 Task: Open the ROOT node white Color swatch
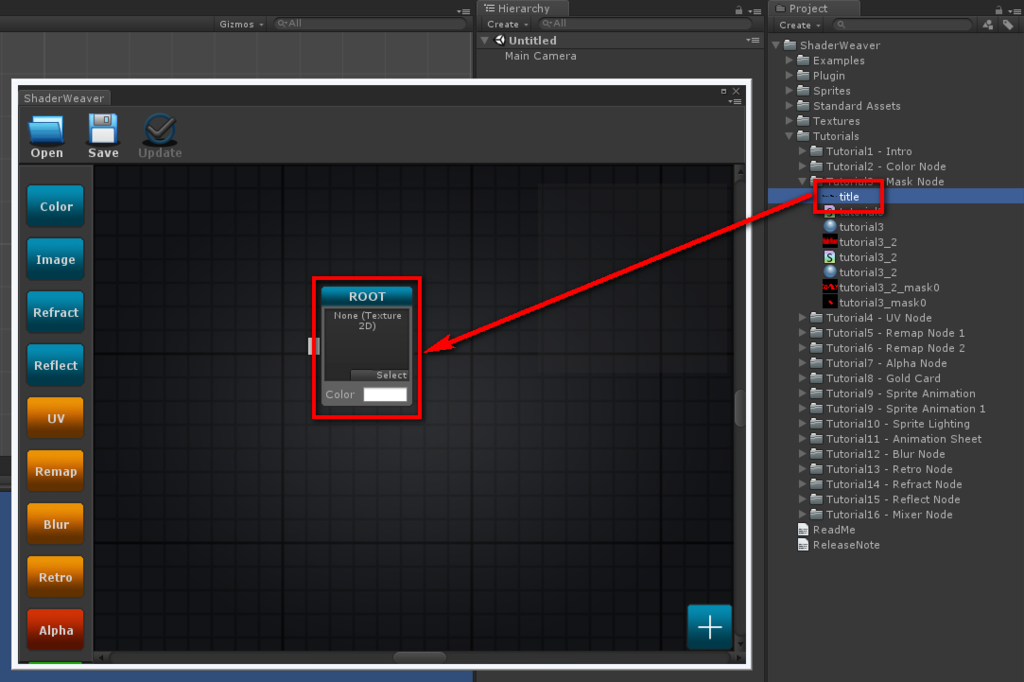click(x=385, y=395)
